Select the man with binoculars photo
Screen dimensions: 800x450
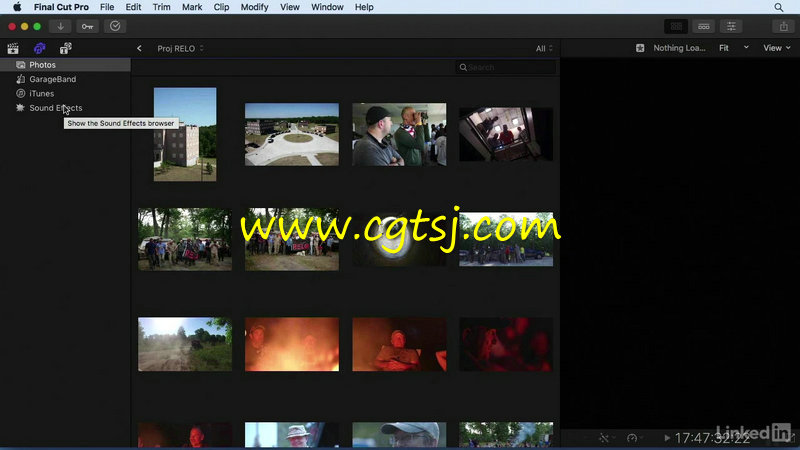pos(399,134)
